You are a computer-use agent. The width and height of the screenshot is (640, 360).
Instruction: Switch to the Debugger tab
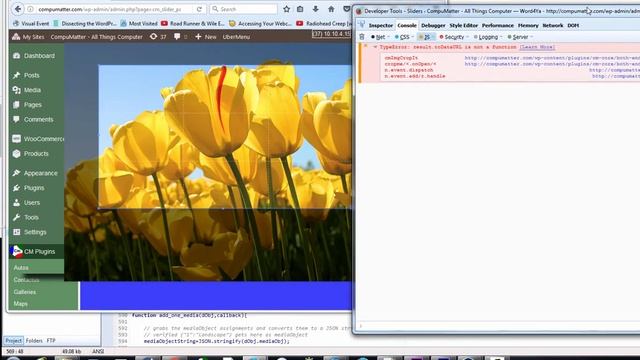433,25
